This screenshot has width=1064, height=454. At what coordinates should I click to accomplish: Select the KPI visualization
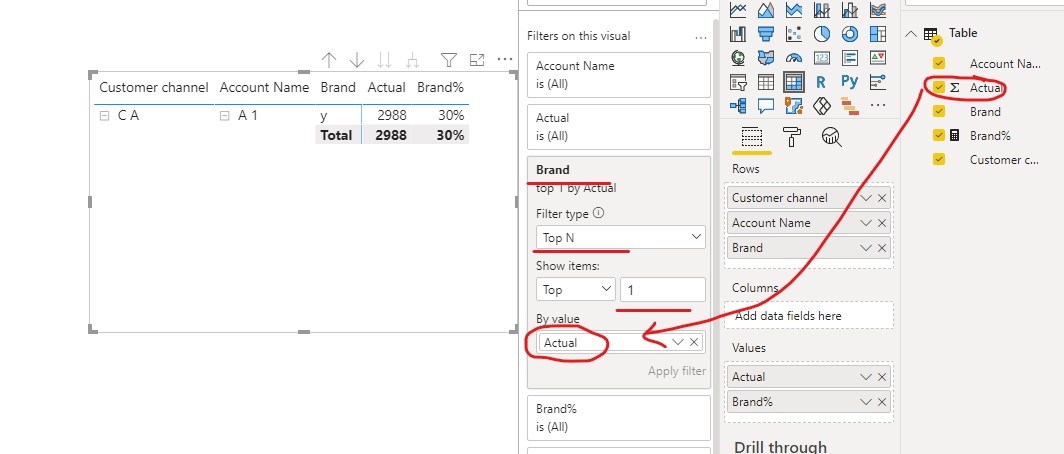tap(878, 58)
